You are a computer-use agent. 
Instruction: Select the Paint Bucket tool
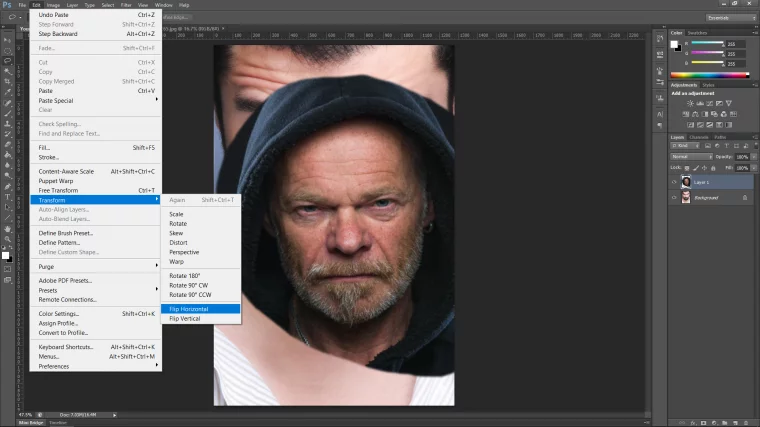[x=8, y=155]
